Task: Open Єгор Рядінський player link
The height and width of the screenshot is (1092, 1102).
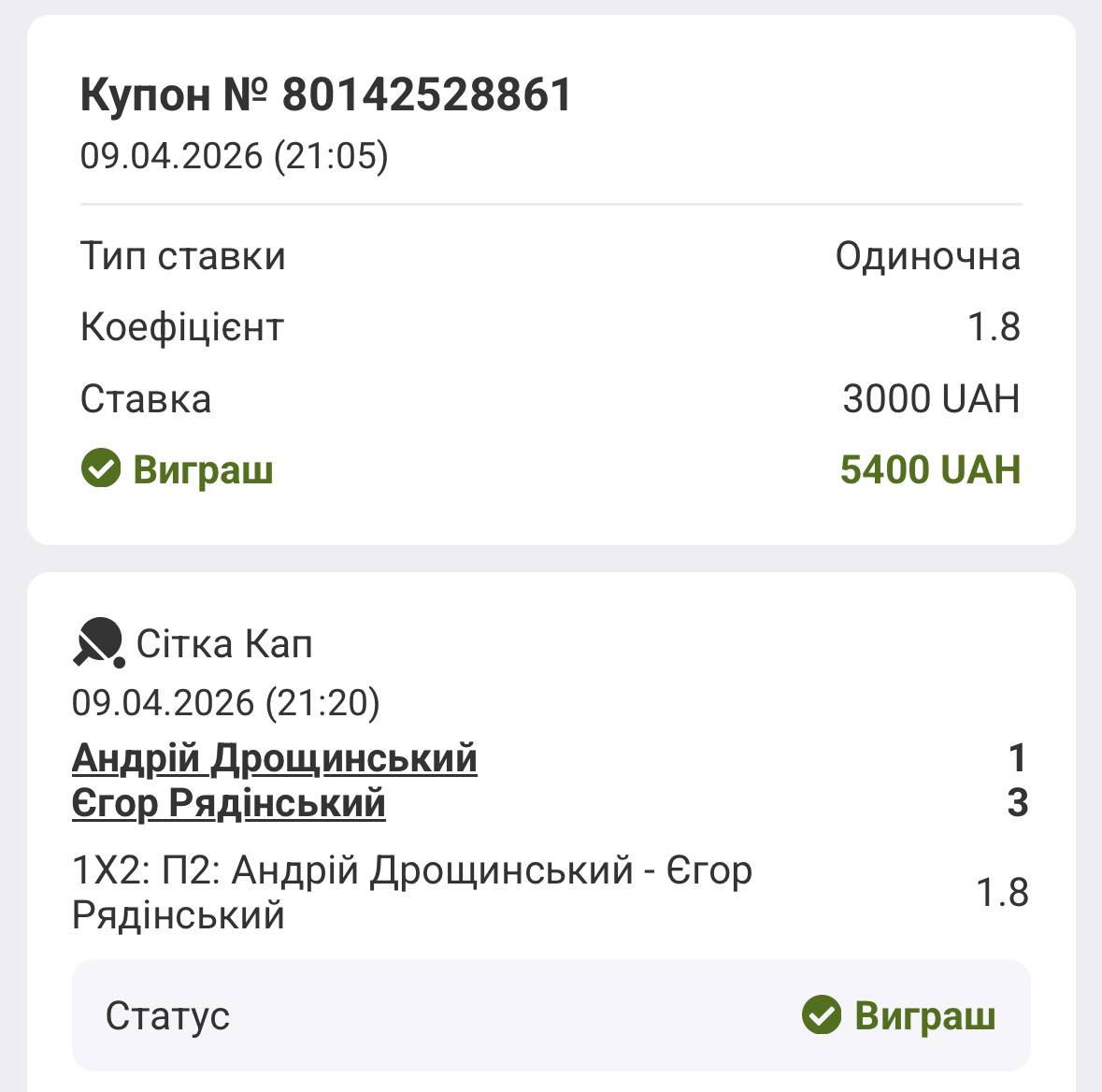Action: tap(228, 803)
